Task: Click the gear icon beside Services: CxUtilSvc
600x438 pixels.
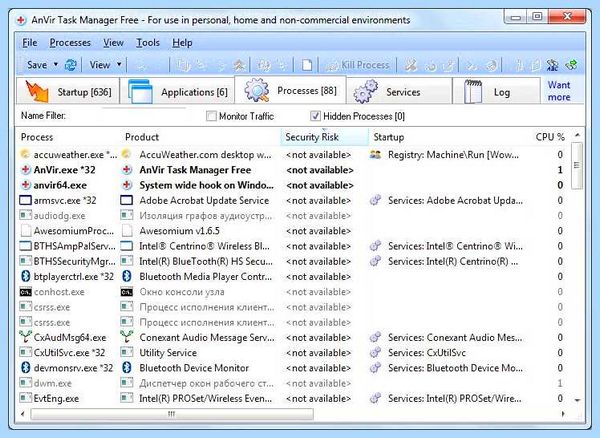Action: click(x=375, y=352)
